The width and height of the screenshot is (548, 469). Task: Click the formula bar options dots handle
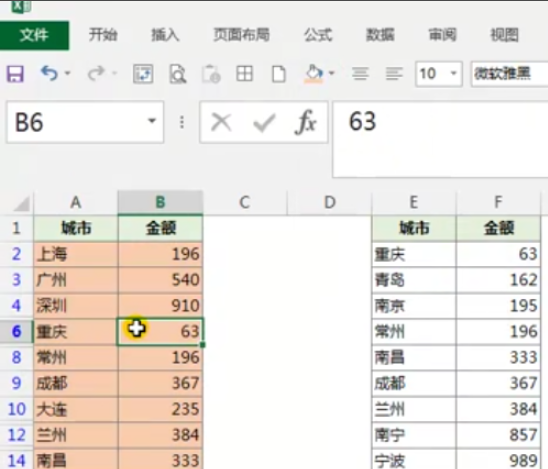point(182,122)
